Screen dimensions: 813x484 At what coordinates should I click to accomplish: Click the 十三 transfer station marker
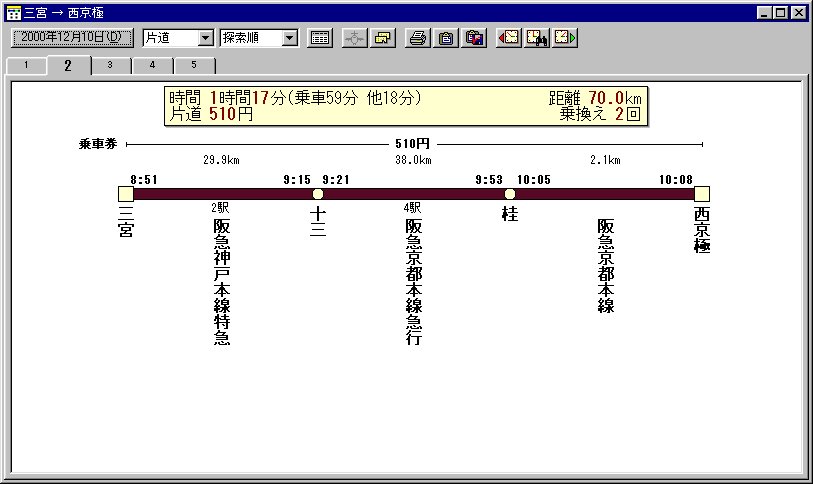point(318,194)
